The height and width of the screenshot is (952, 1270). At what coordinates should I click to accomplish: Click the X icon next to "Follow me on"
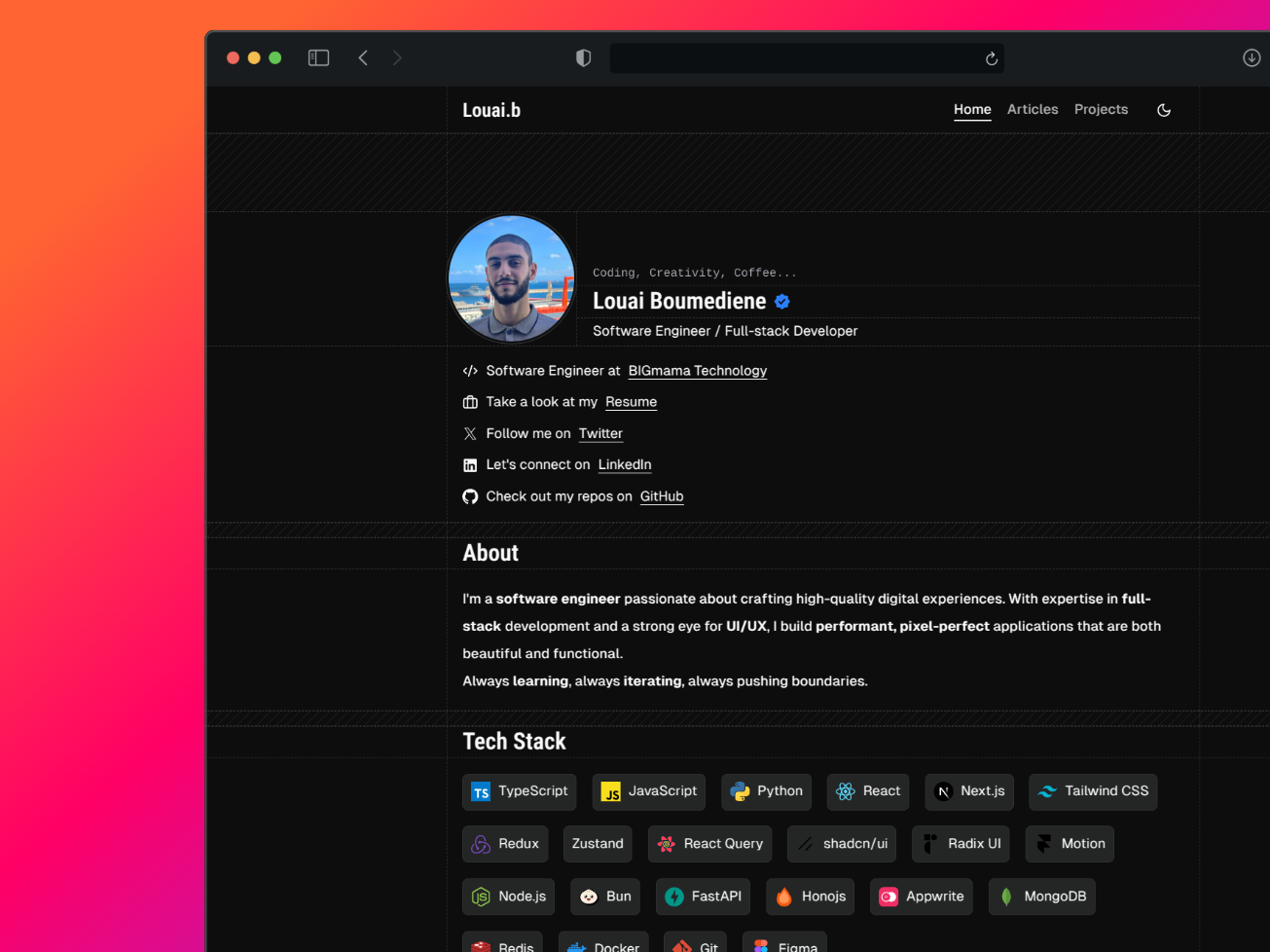click(x=470, y=433)
